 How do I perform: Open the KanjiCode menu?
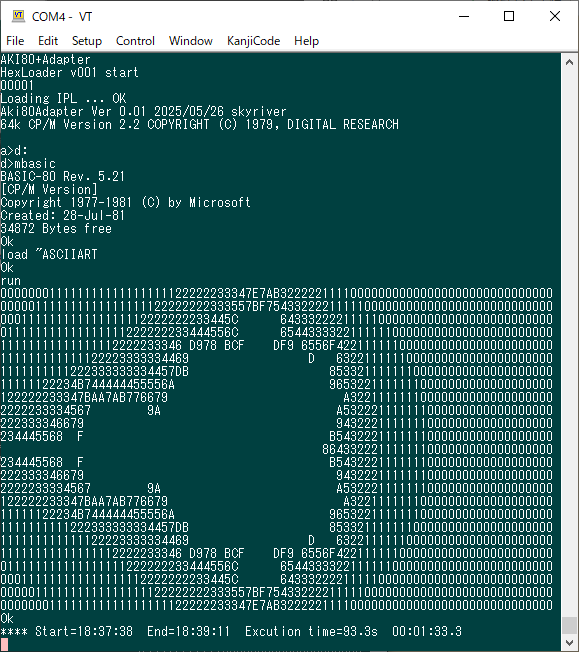coord(253,41)
